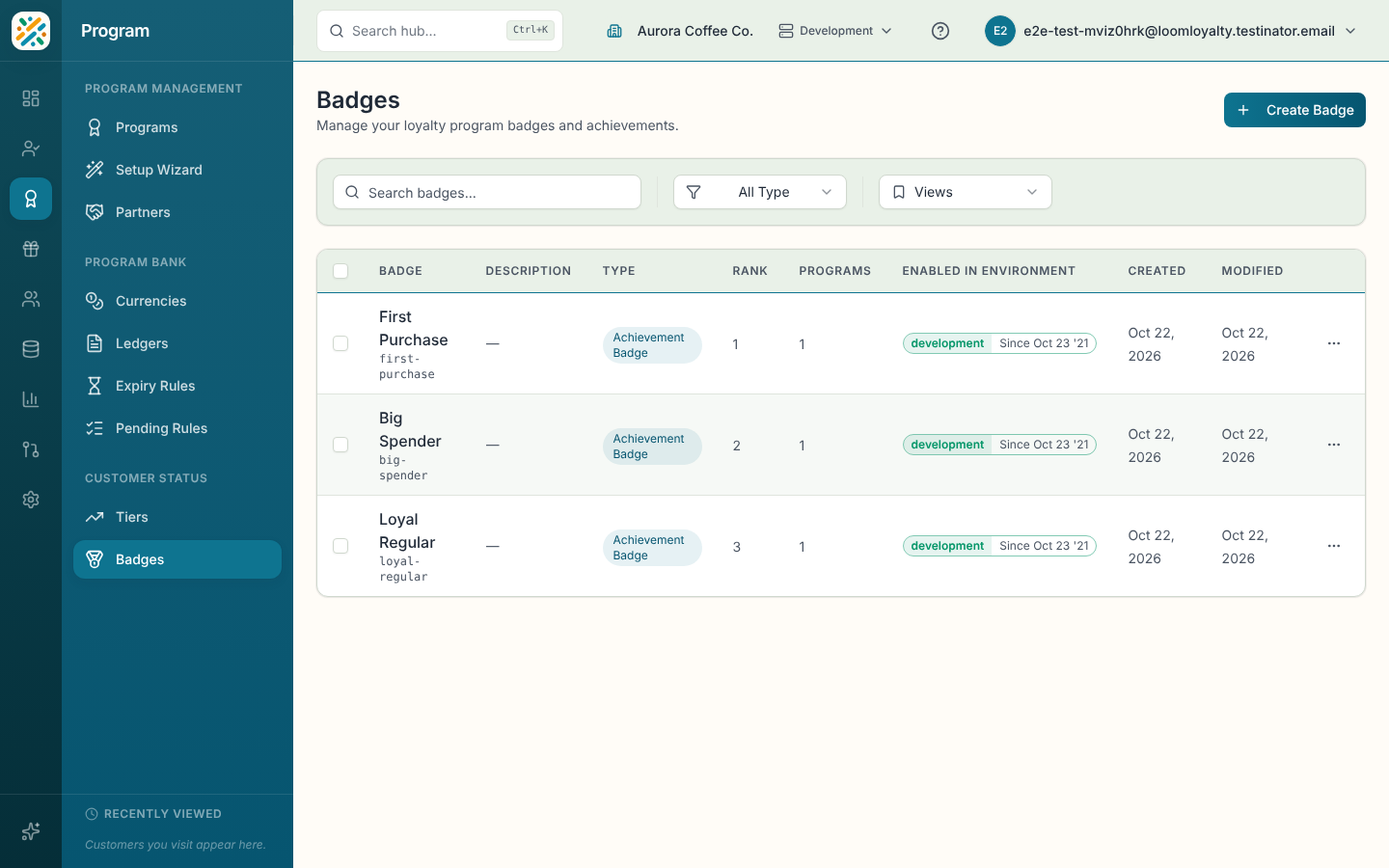
Task: Check the Loyal Regular row checkbox
Action: 340,546
